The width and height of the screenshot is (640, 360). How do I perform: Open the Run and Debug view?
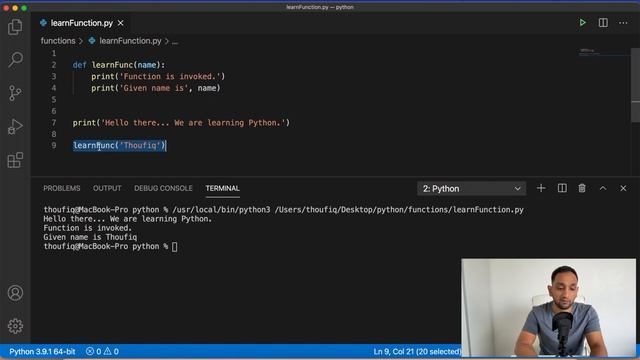(15, 127)
